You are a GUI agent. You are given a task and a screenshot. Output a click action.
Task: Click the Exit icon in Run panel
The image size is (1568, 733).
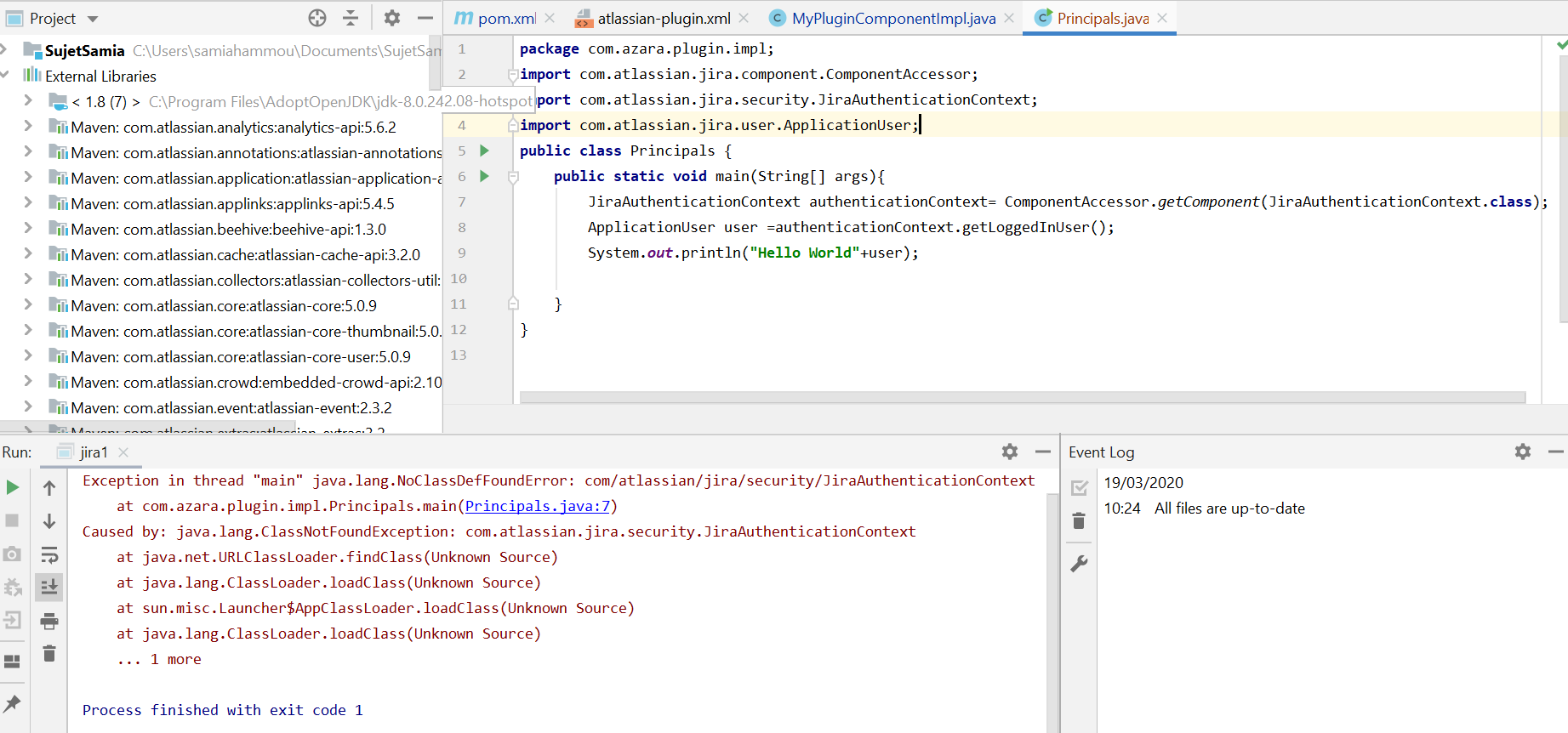(x=13, y=620)
